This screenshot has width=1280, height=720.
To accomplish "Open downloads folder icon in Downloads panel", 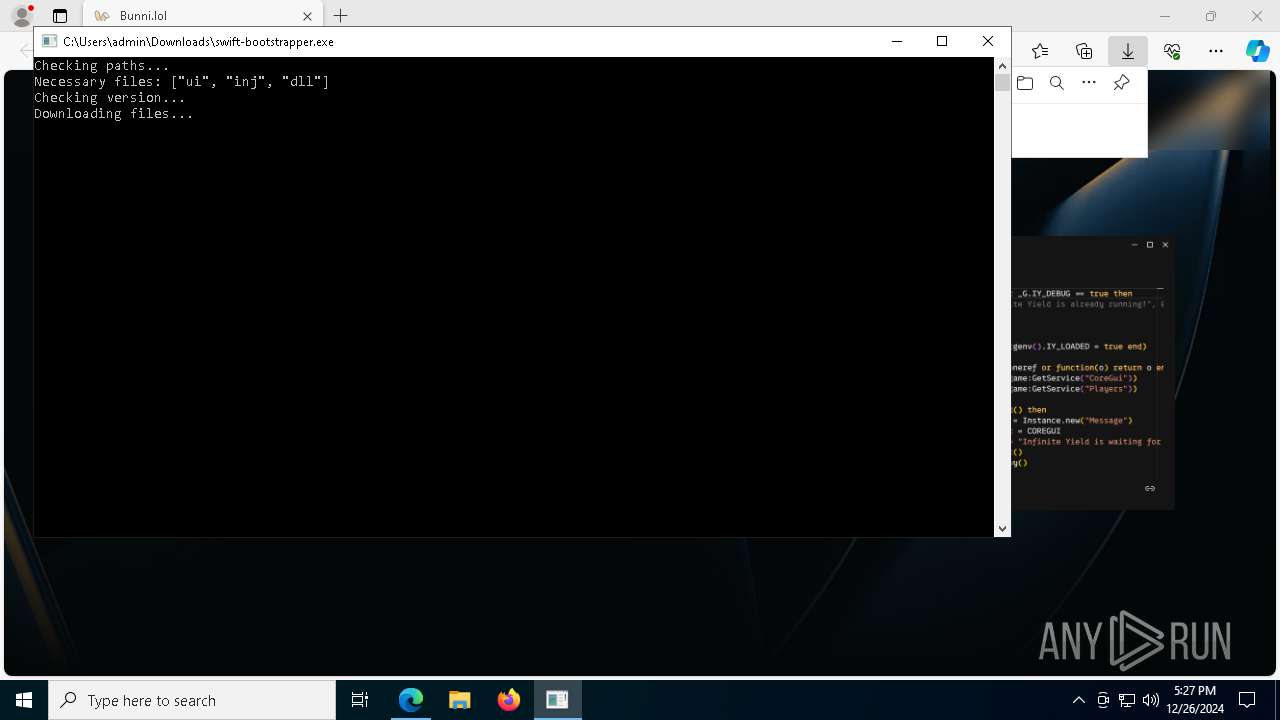I will click(1025, 83).
